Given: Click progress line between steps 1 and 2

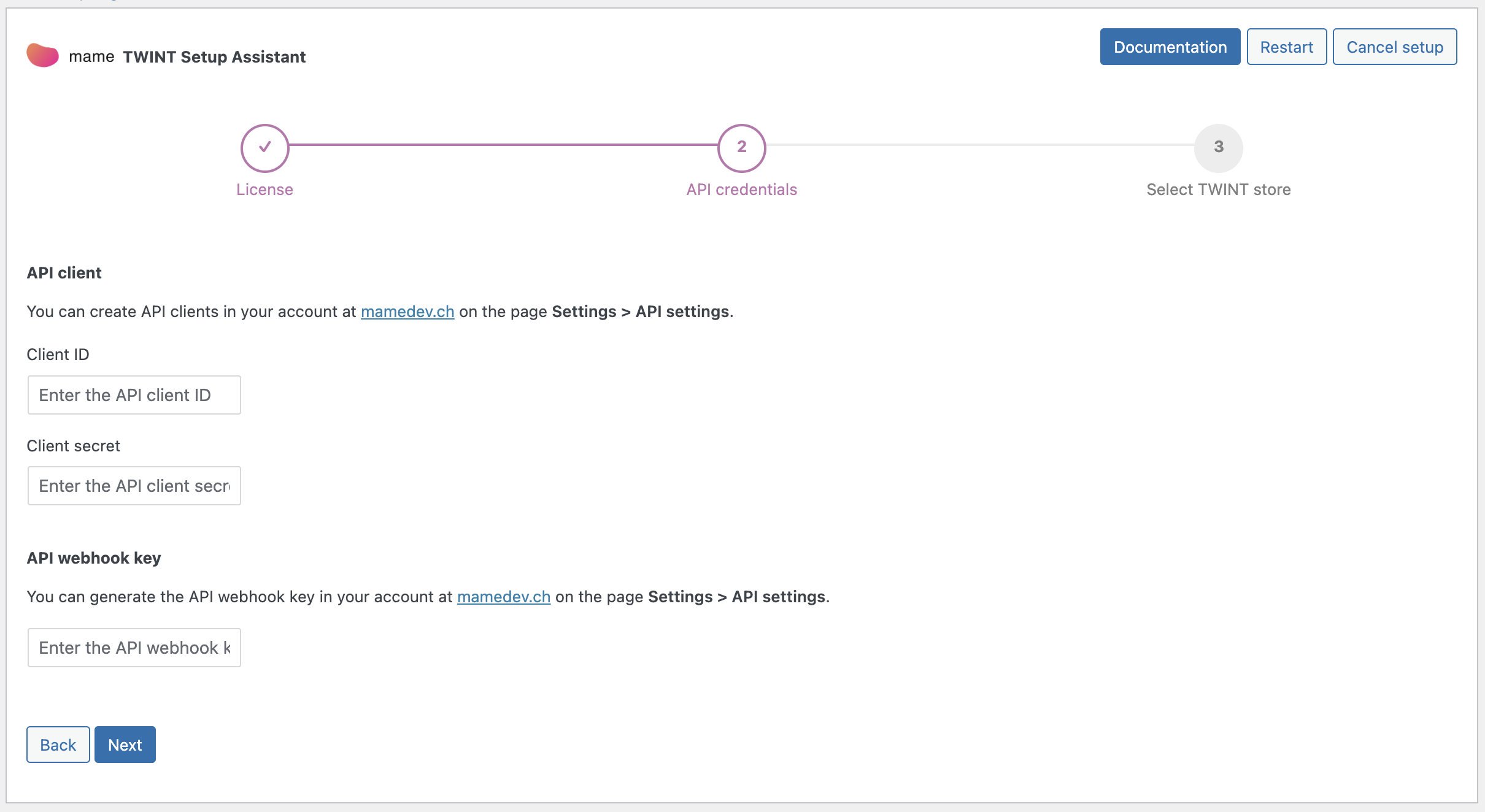Looking at the screenshot, I should [503, 145].
